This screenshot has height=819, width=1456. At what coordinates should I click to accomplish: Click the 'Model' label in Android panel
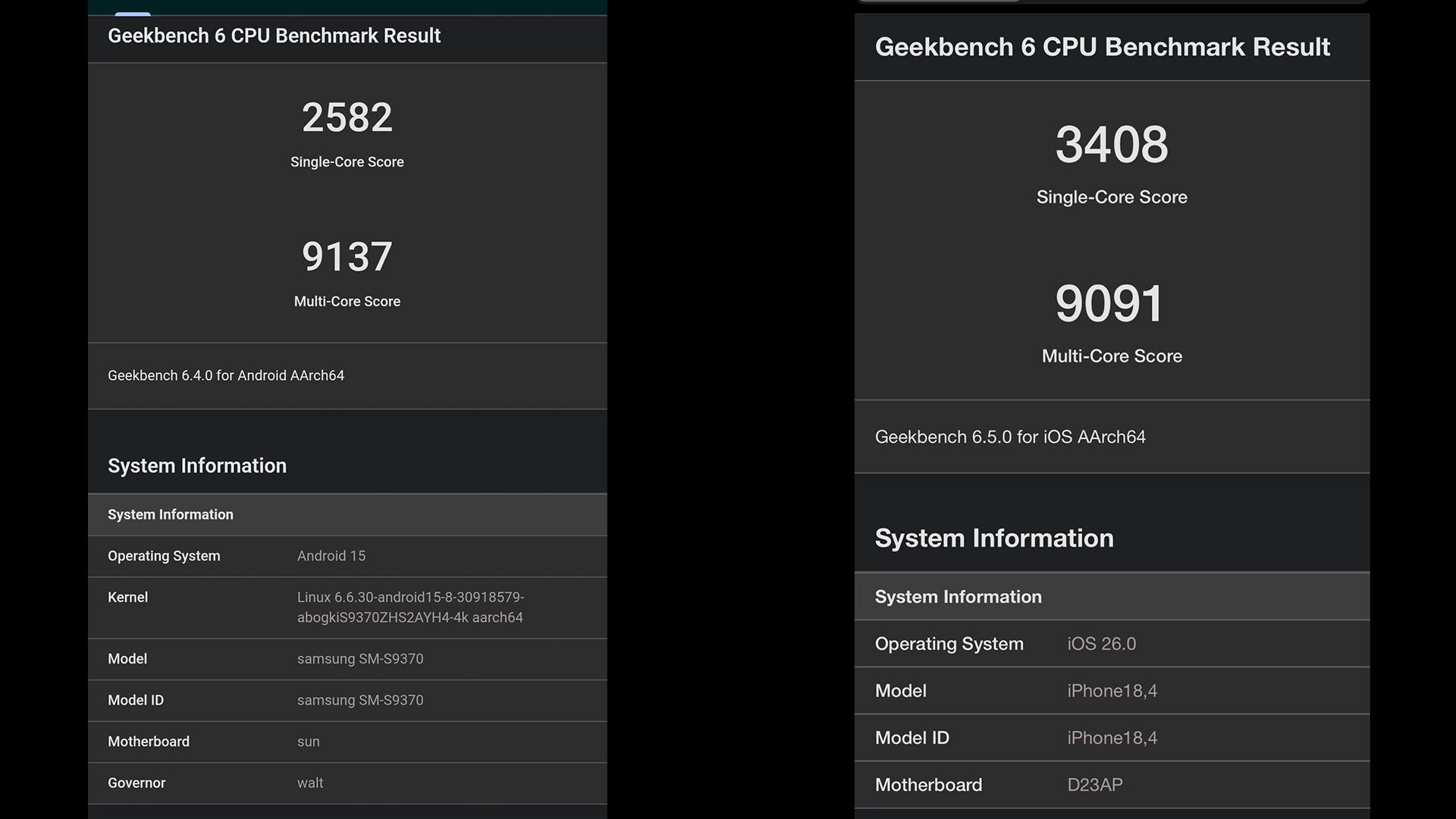click(127, 659)
